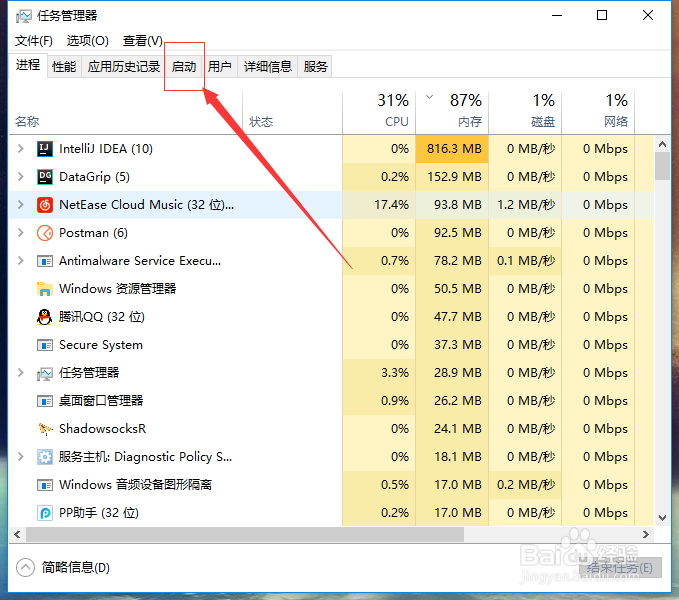Select the Secure System process name
This screenshot has width=679, height=600.
click(101, 345)
